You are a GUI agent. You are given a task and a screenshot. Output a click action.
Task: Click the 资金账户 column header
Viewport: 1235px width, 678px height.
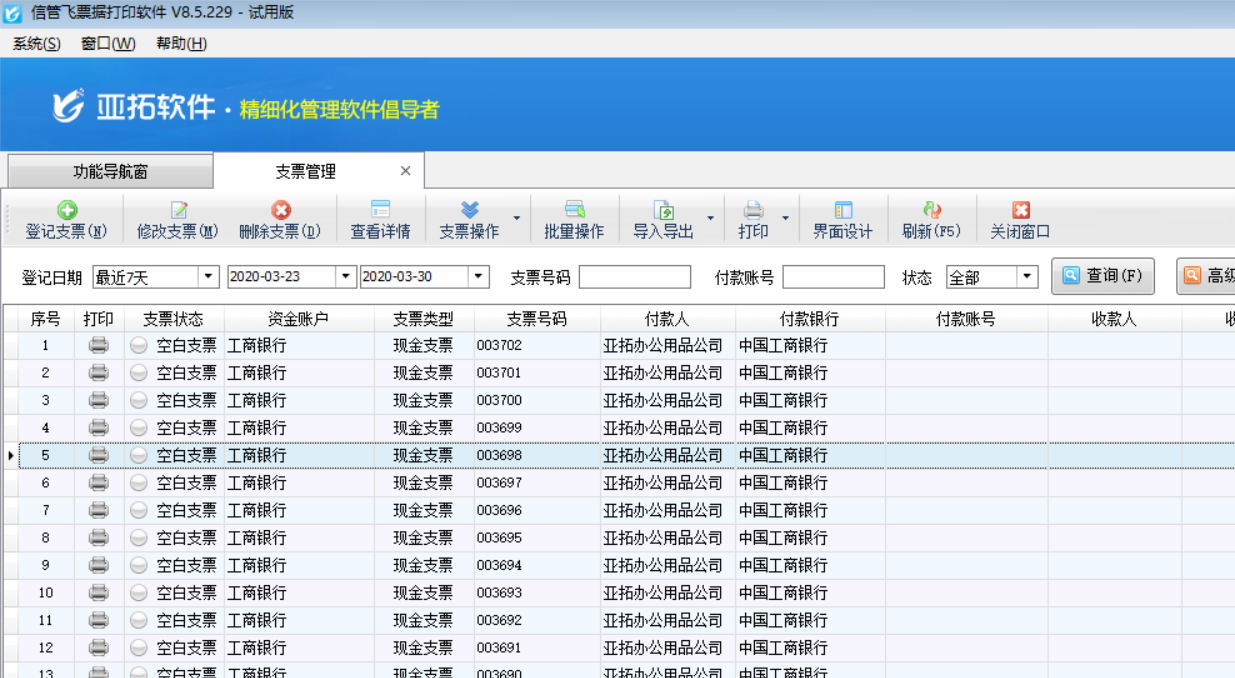299,319
